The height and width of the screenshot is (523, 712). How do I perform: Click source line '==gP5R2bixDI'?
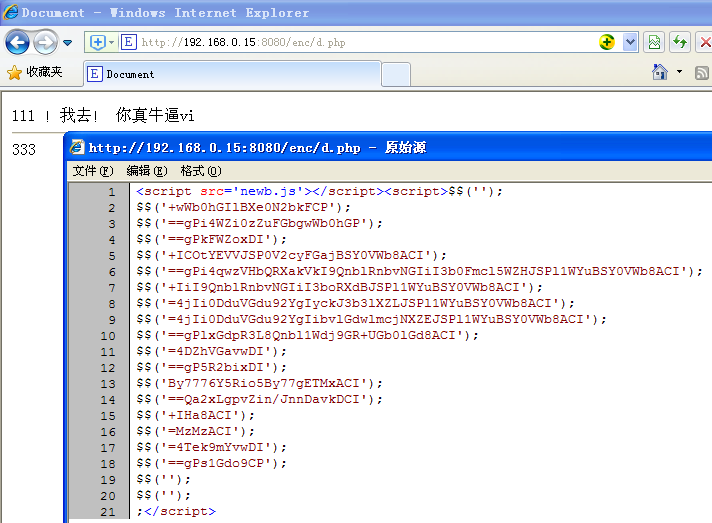point(211,367)
